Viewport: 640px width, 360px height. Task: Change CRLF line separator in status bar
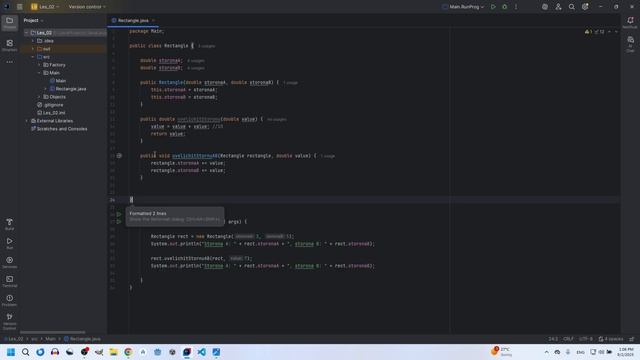pos(568,339)
